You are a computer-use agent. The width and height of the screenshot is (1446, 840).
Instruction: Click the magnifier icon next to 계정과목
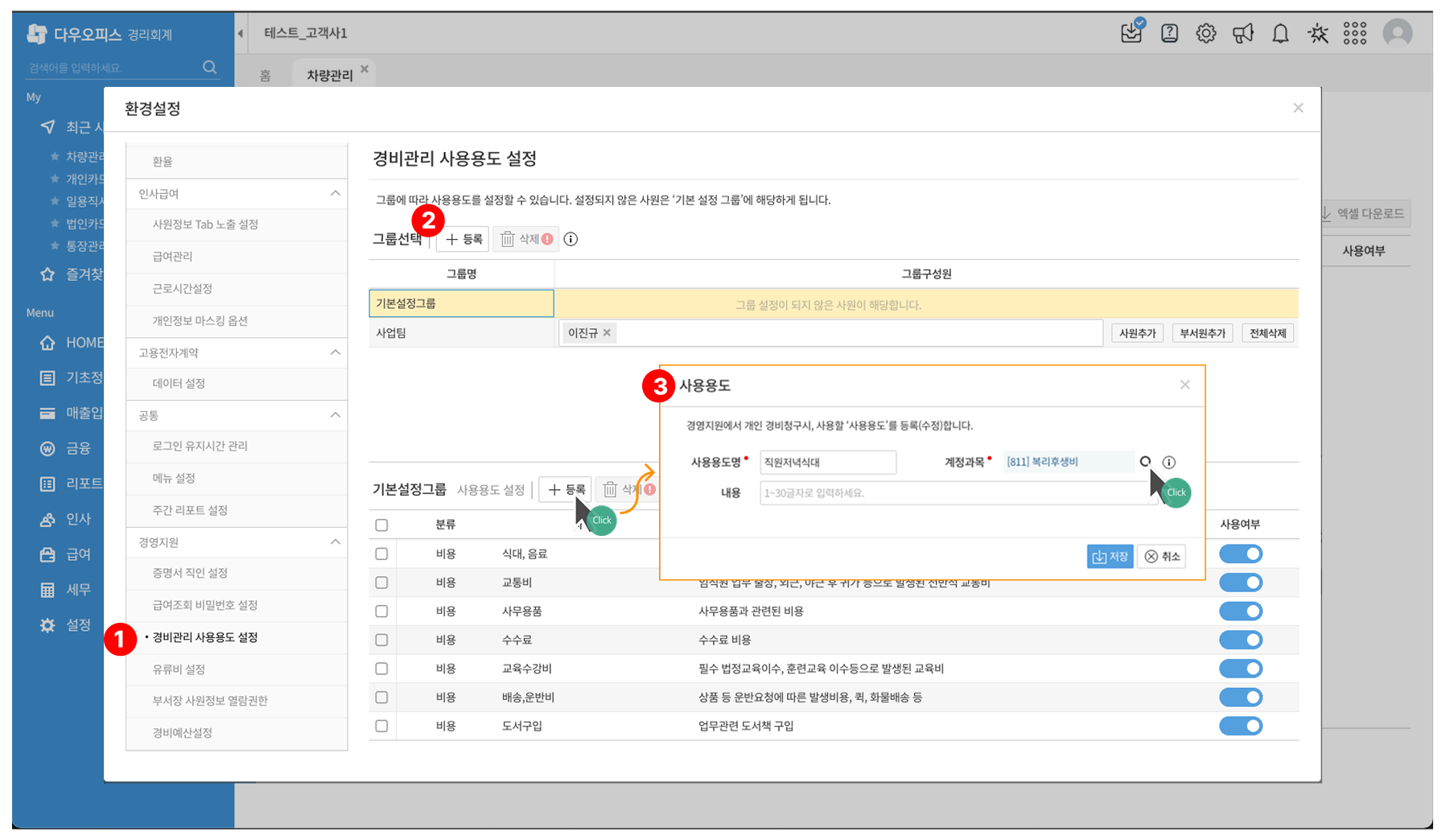(x=1147, y=462)
